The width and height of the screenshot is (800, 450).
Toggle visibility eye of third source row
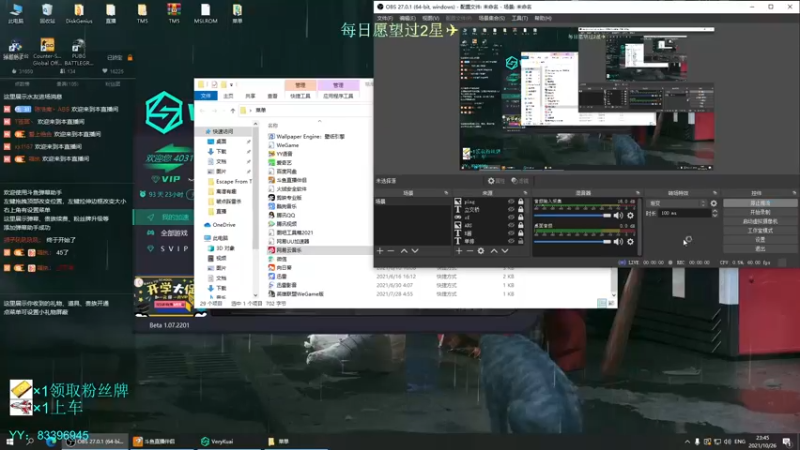pyautogui.click(x=511, y=217)
